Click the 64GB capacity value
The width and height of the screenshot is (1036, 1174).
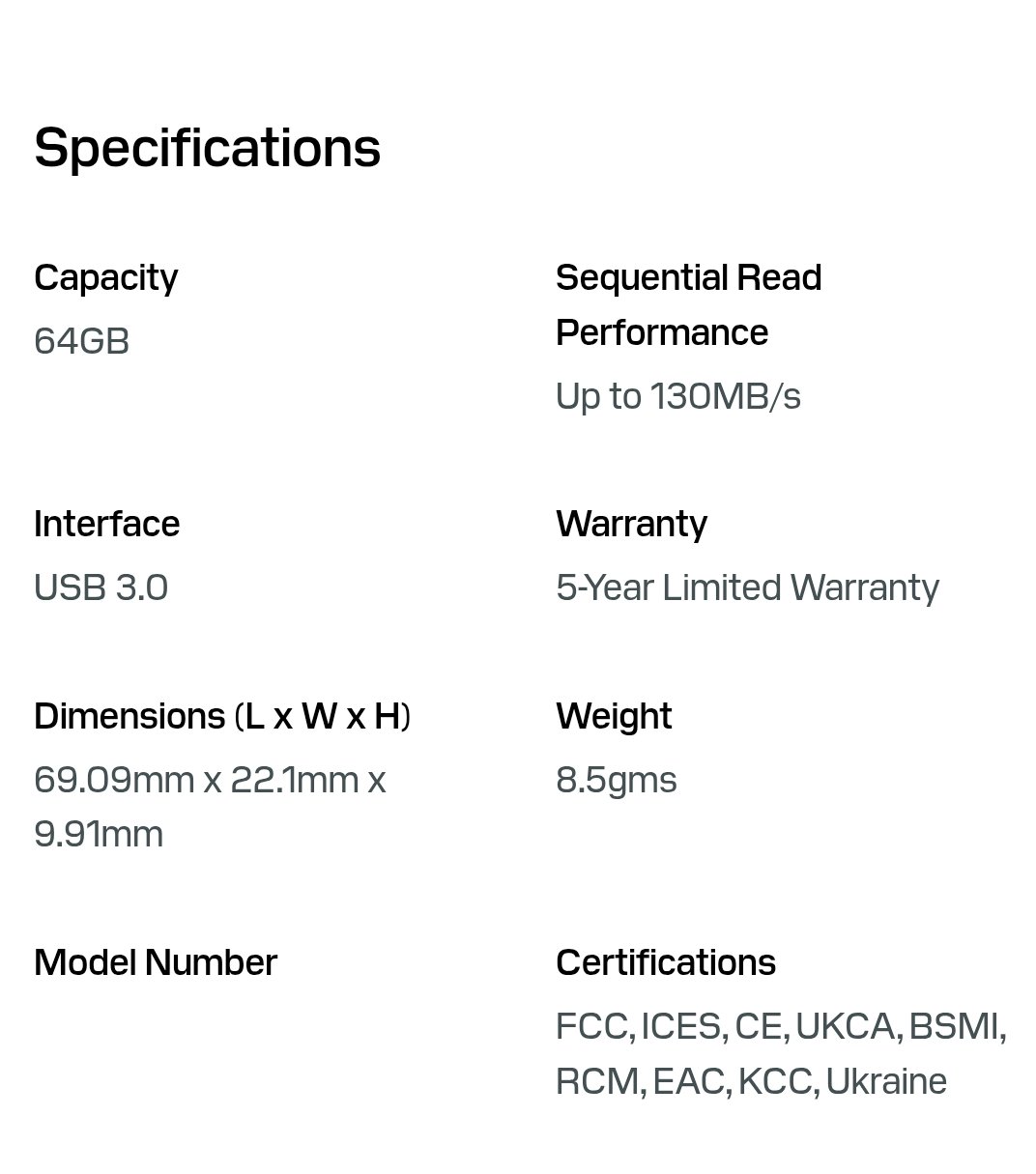(x=81, y=341)
